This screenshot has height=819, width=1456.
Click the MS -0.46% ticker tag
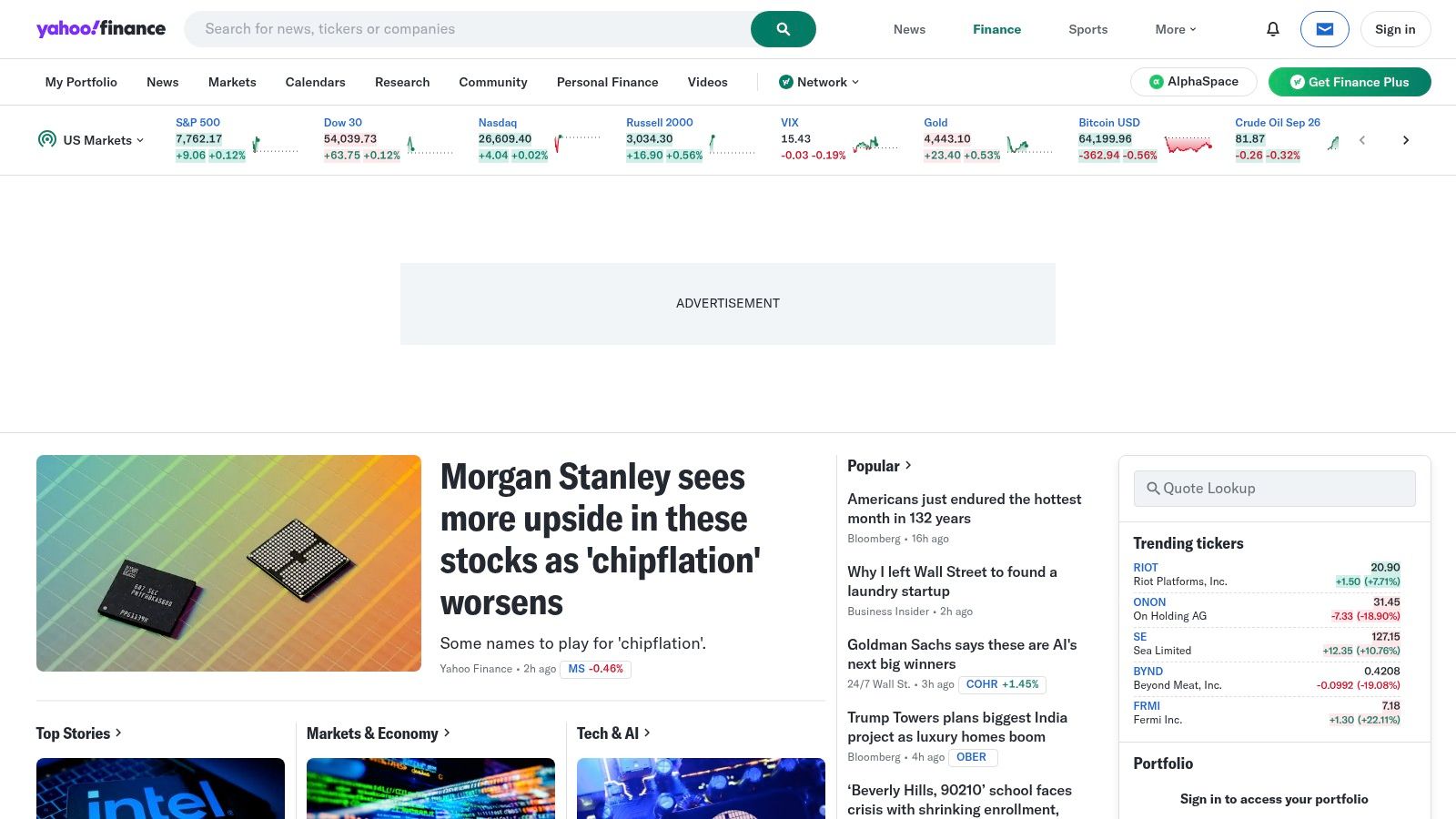tap(595, 669)
